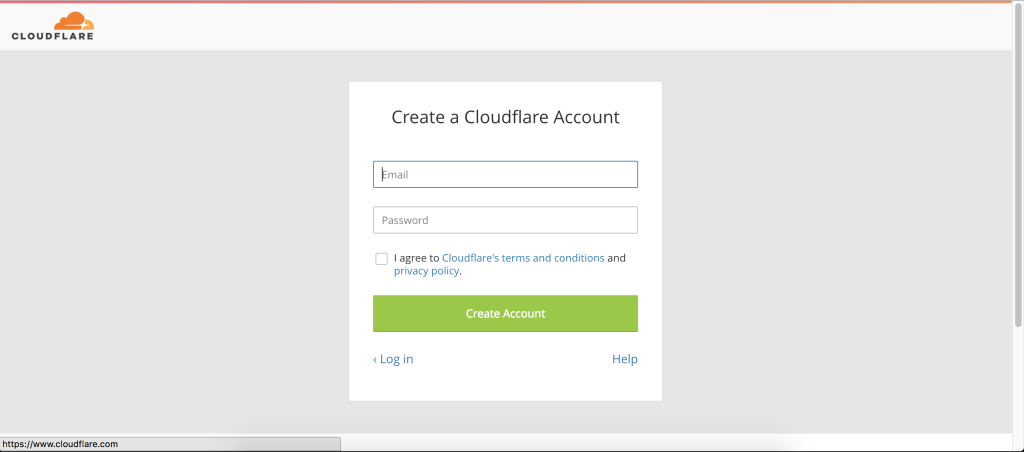This screenshot has width=1024, height=452.
Task: Open the Help link
Action: [624, 359]
